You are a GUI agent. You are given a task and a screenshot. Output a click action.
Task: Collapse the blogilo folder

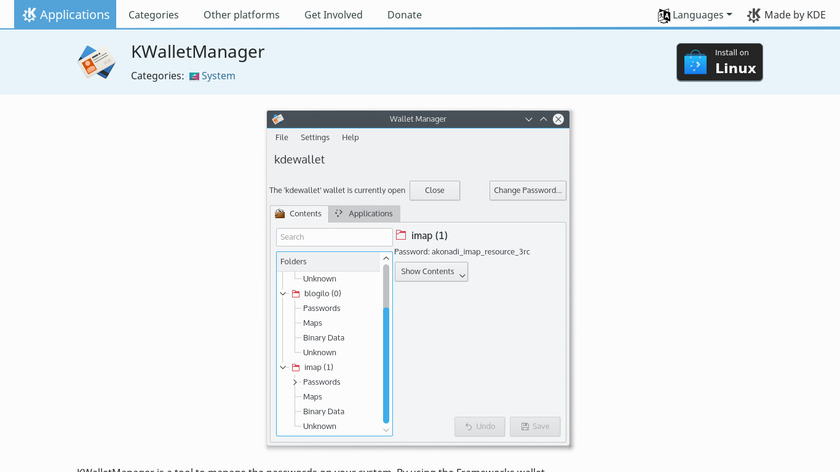(x=283, y=294)
